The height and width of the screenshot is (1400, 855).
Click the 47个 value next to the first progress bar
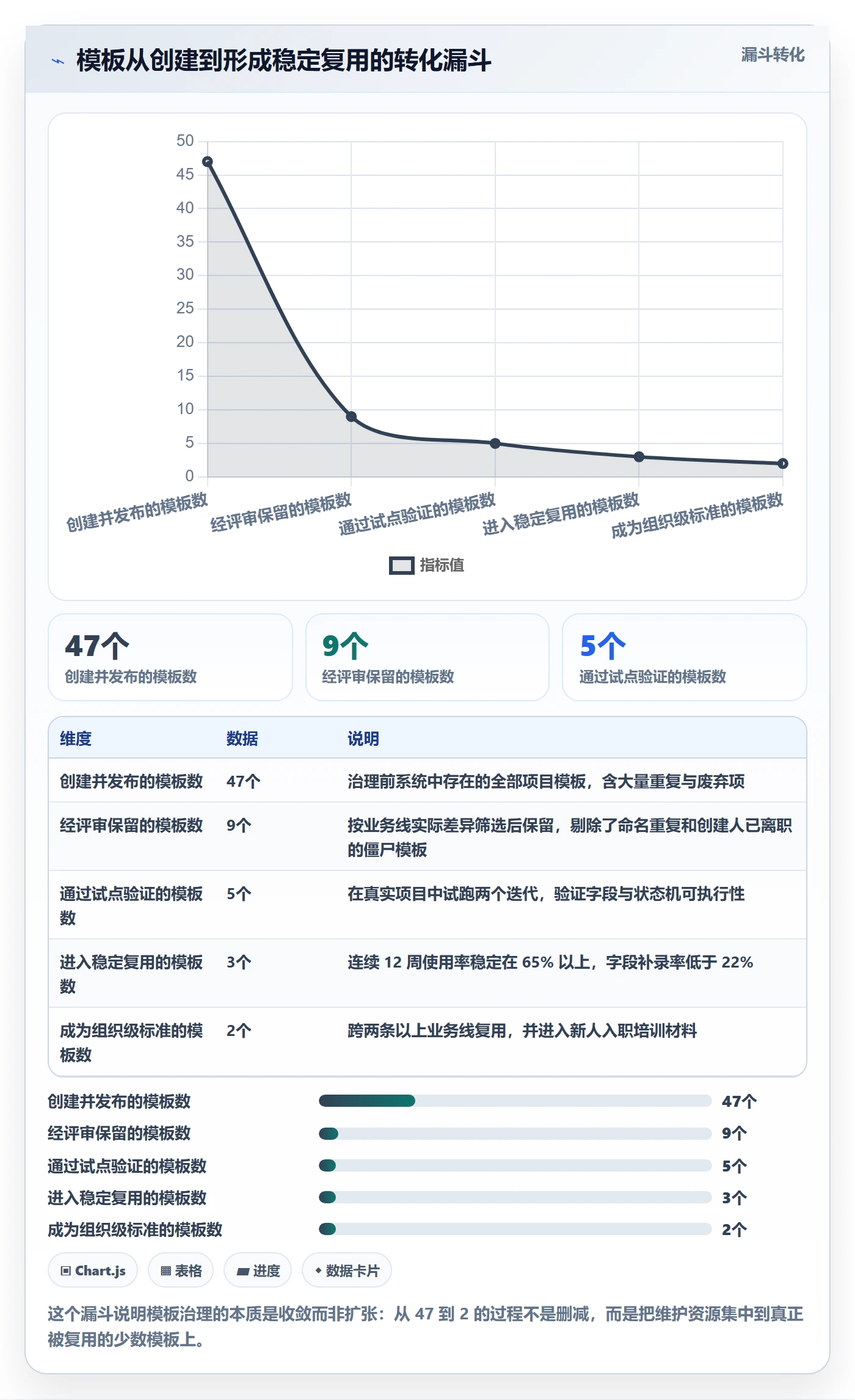pos(739,1101)
